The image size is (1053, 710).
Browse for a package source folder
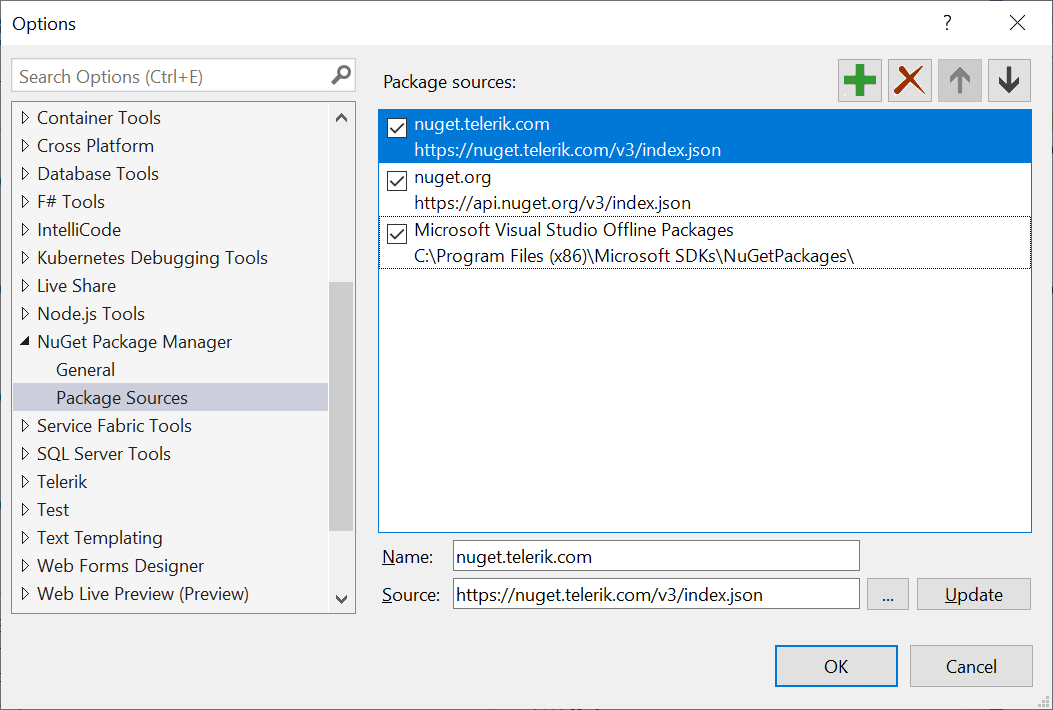[x=887, y=593]
